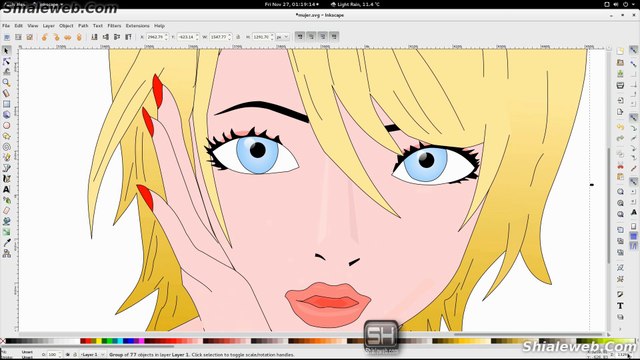
Task: Toggle scale stroke width with object
Action: pyautogui.click(x=300, y=37)
